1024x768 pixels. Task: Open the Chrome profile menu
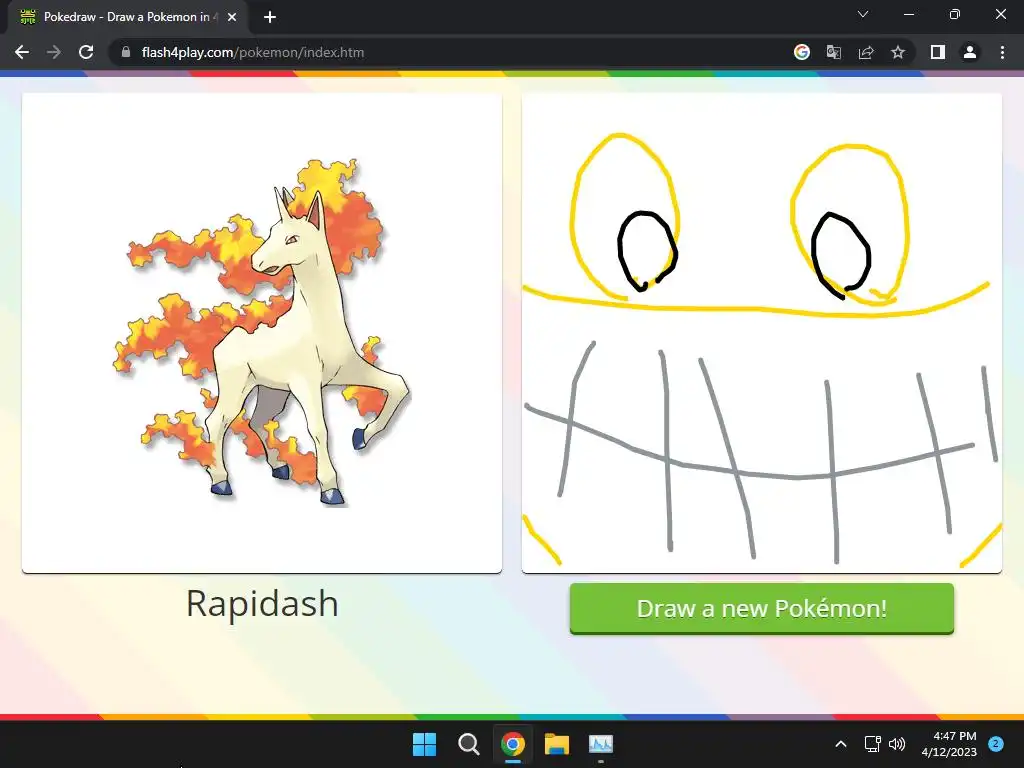coord(970,52)
